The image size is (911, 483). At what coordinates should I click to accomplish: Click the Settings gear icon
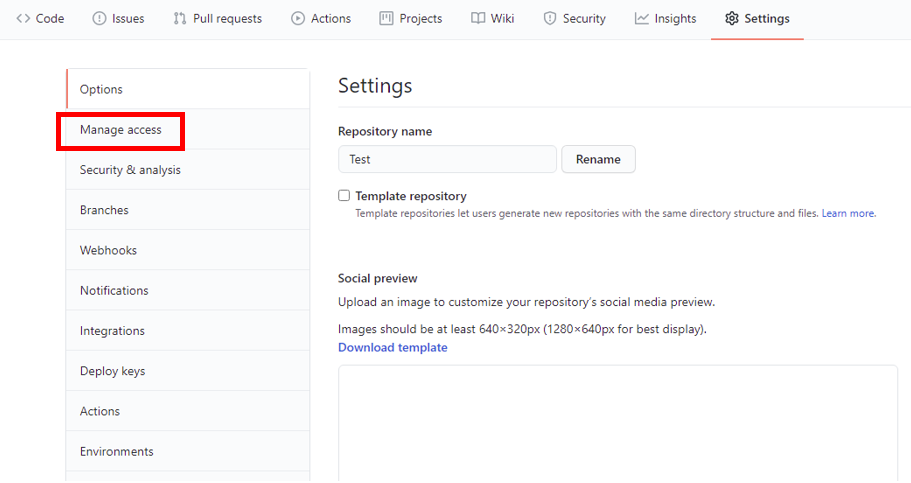[732, 19]
